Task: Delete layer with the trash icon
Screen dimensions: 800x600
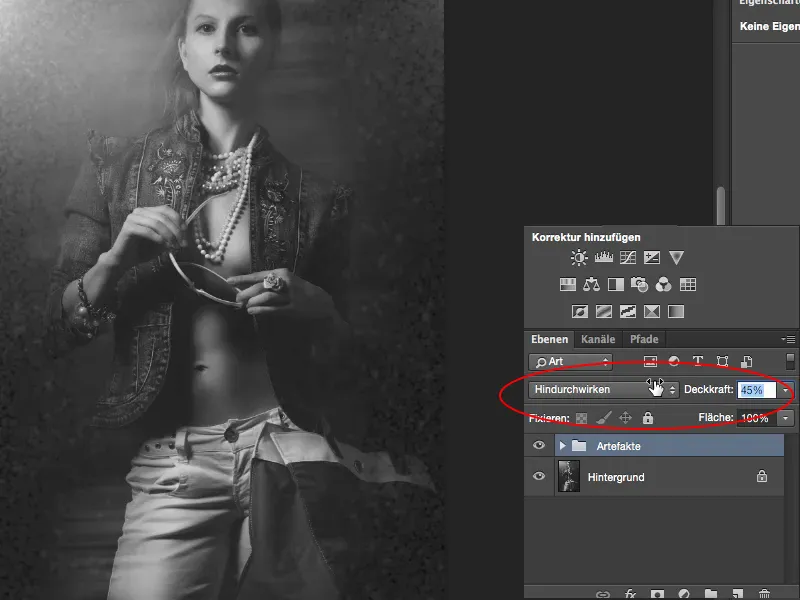Action: pyautogui.click(x=764, y=594)
